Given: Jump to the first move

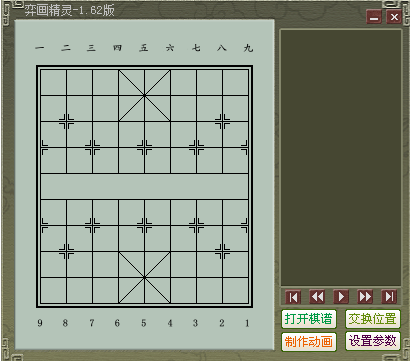Looking at the screenshot, I should (x=293, y=297).
